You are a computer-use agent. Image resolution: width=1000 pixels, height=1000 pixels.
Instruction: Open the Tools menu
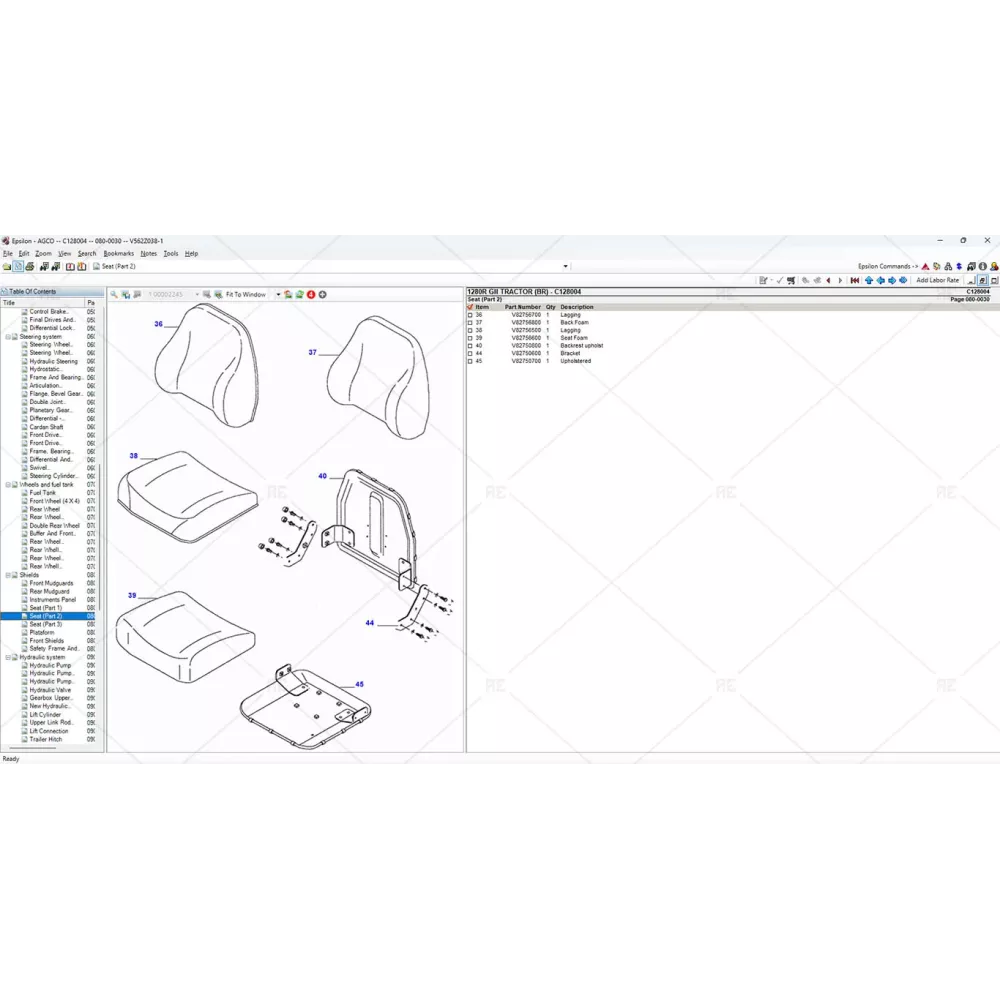(x=170, y=254)
